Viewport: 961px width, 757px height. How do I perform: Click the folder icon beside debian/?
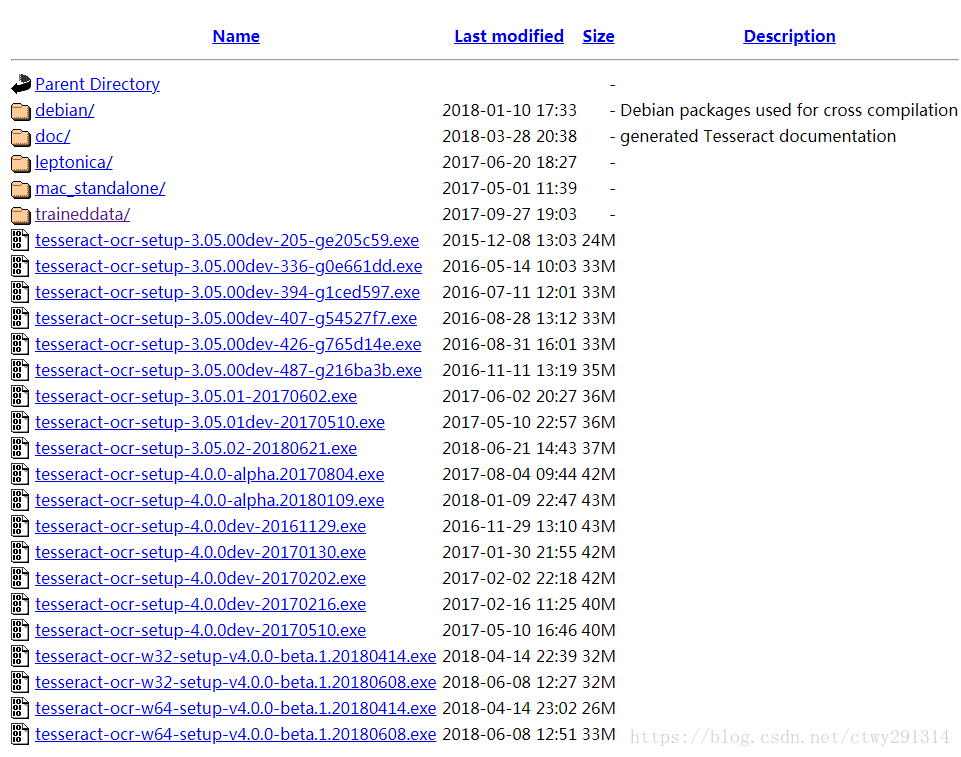pyautogui.click(x=21, y=111)
